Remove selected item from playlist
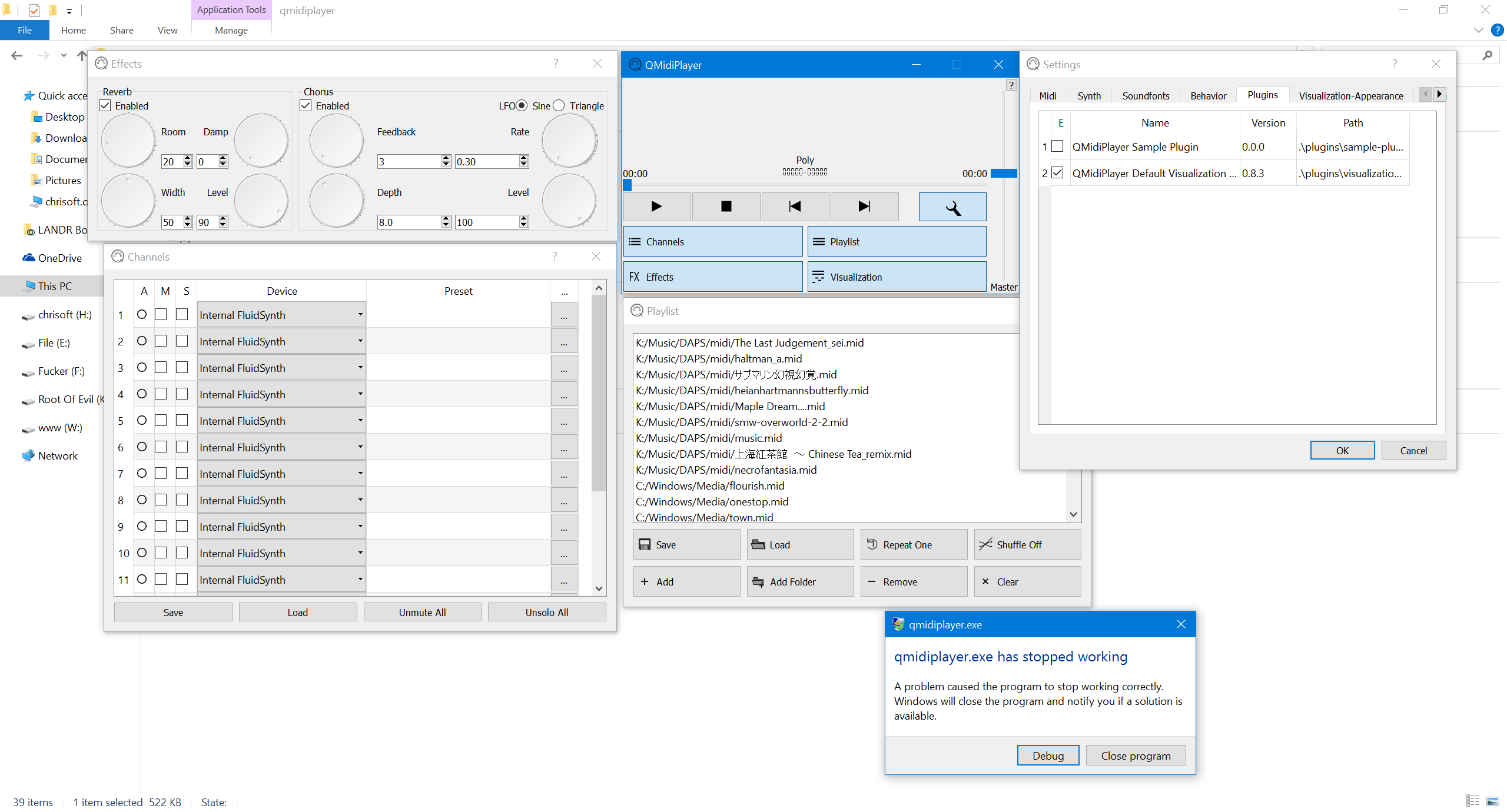Viewport: 1507px width, 812px height. pos(914,582)
